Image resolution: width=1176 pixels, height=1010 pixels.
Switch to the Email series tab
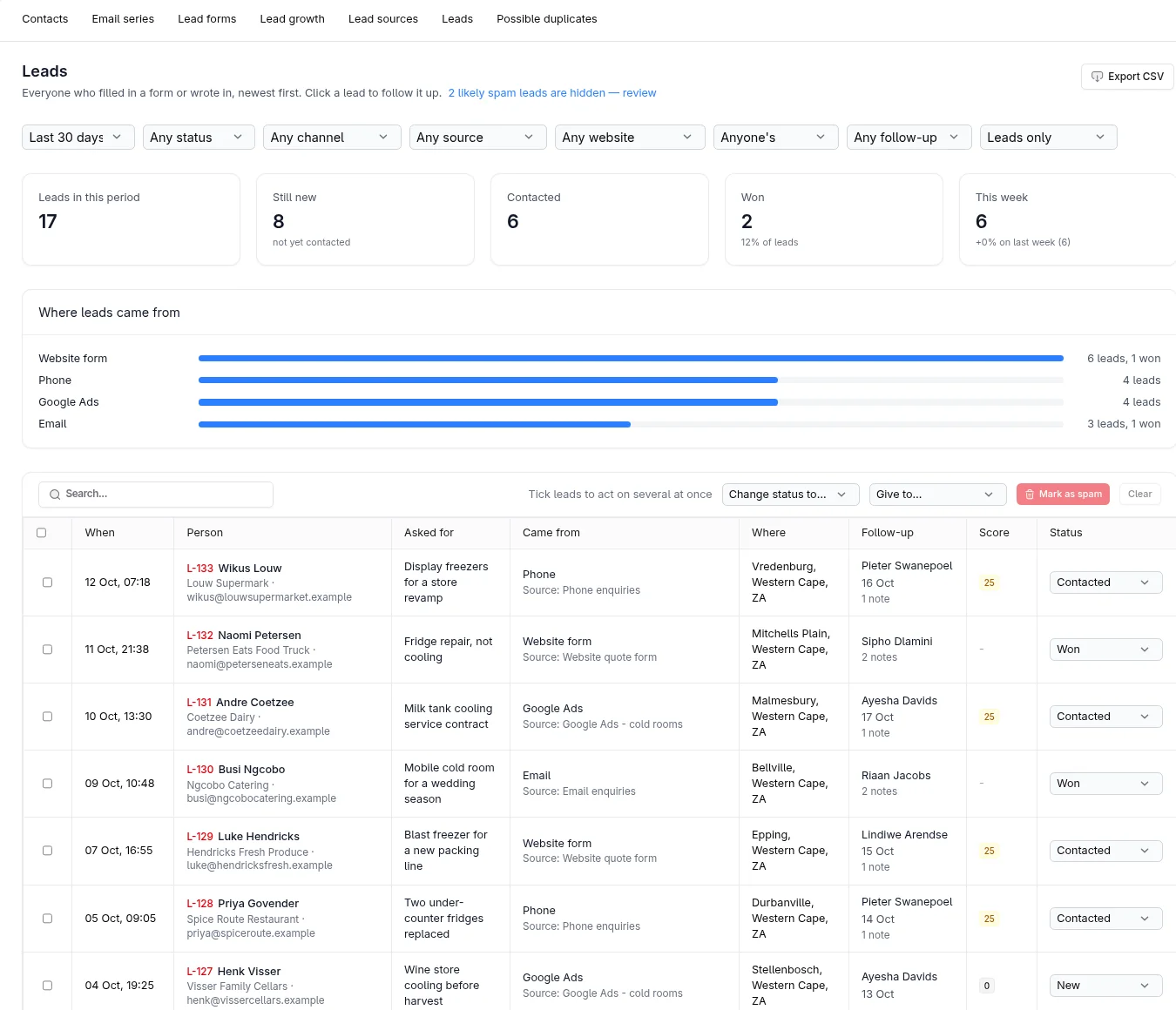123,19
